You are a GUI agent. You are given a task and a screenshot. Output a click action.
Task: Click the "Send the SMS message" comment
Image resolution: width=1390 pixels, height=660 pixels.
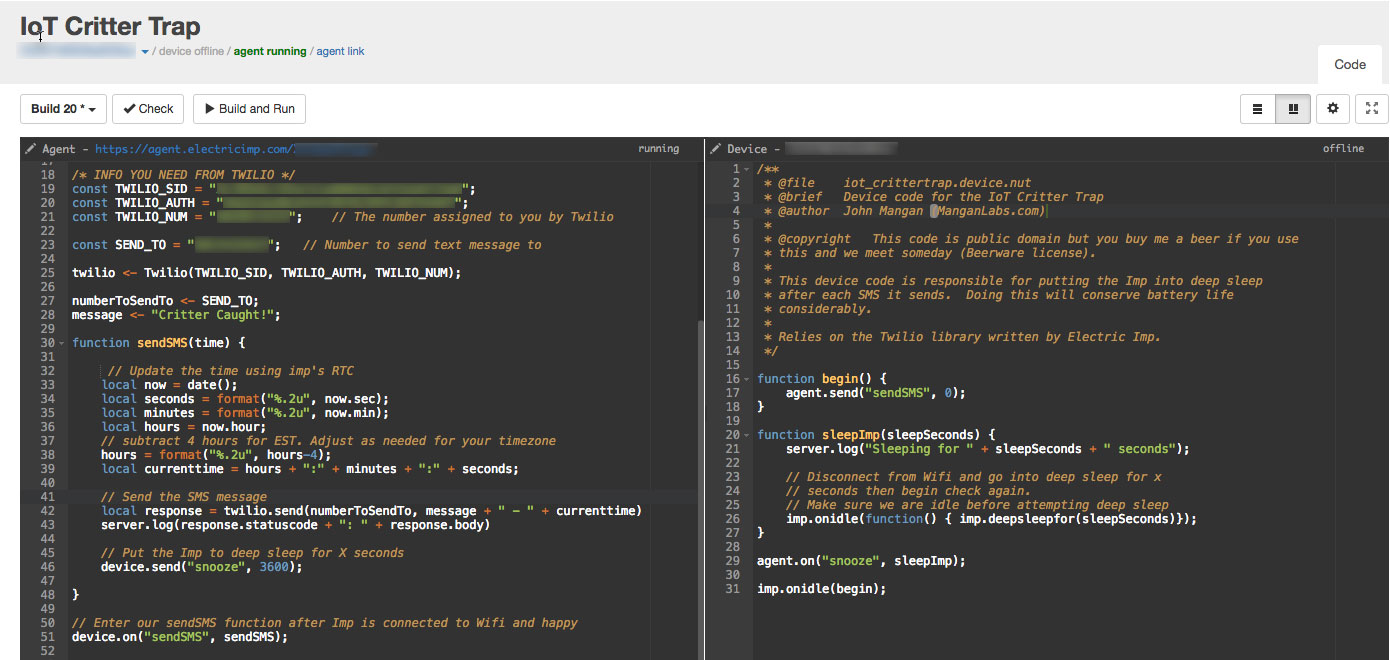pyautogui.click(x=184, y=497)
